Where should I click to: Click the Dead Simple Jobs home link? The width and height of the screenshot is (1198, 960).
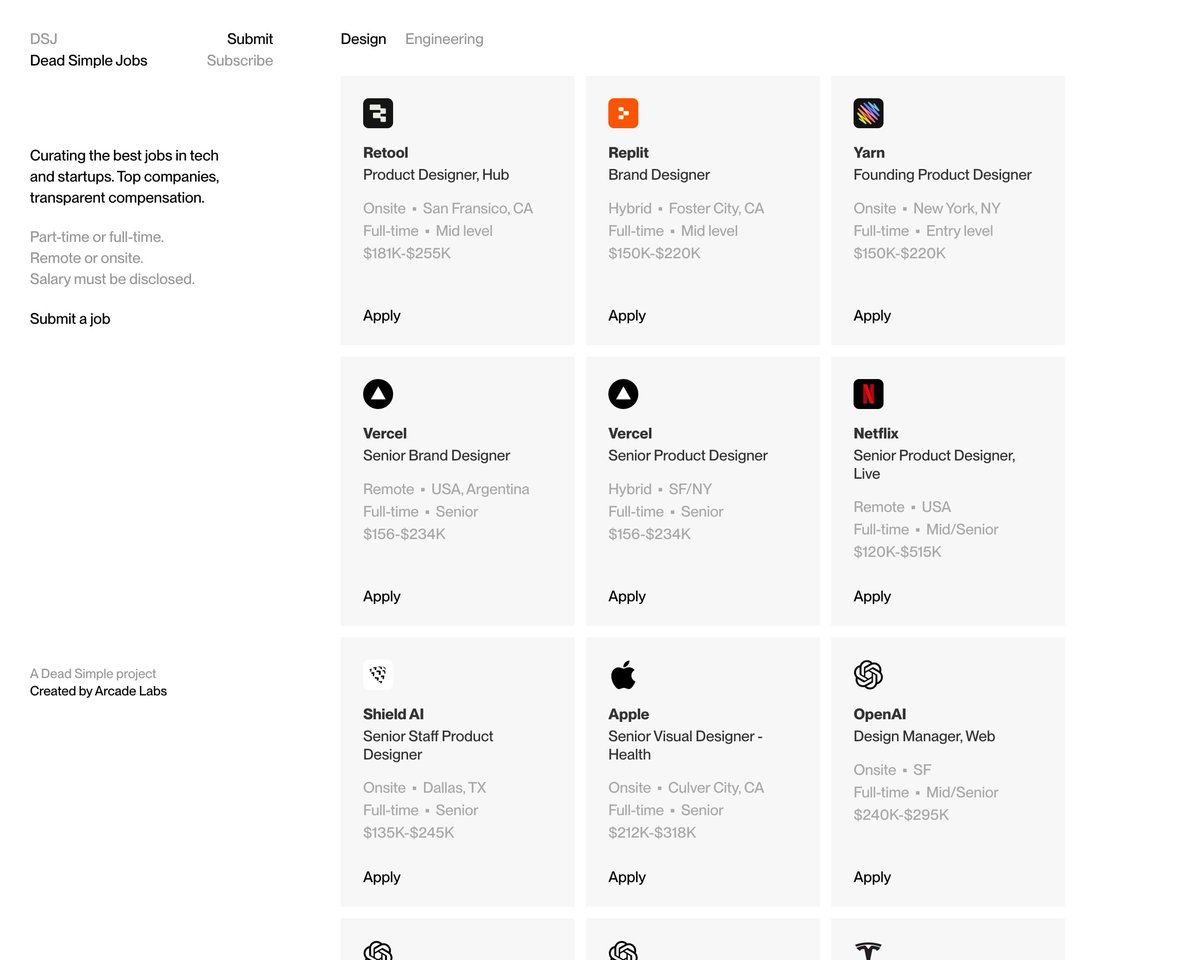[x=88, y=60]
